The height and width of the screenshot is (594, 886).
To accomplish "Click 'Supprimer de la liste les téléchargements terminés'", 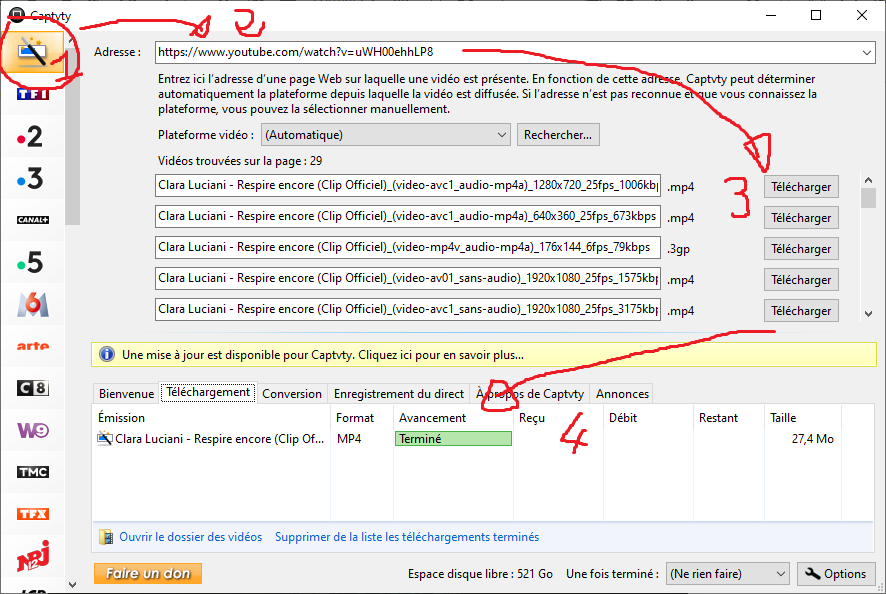I will pos(407,536).
